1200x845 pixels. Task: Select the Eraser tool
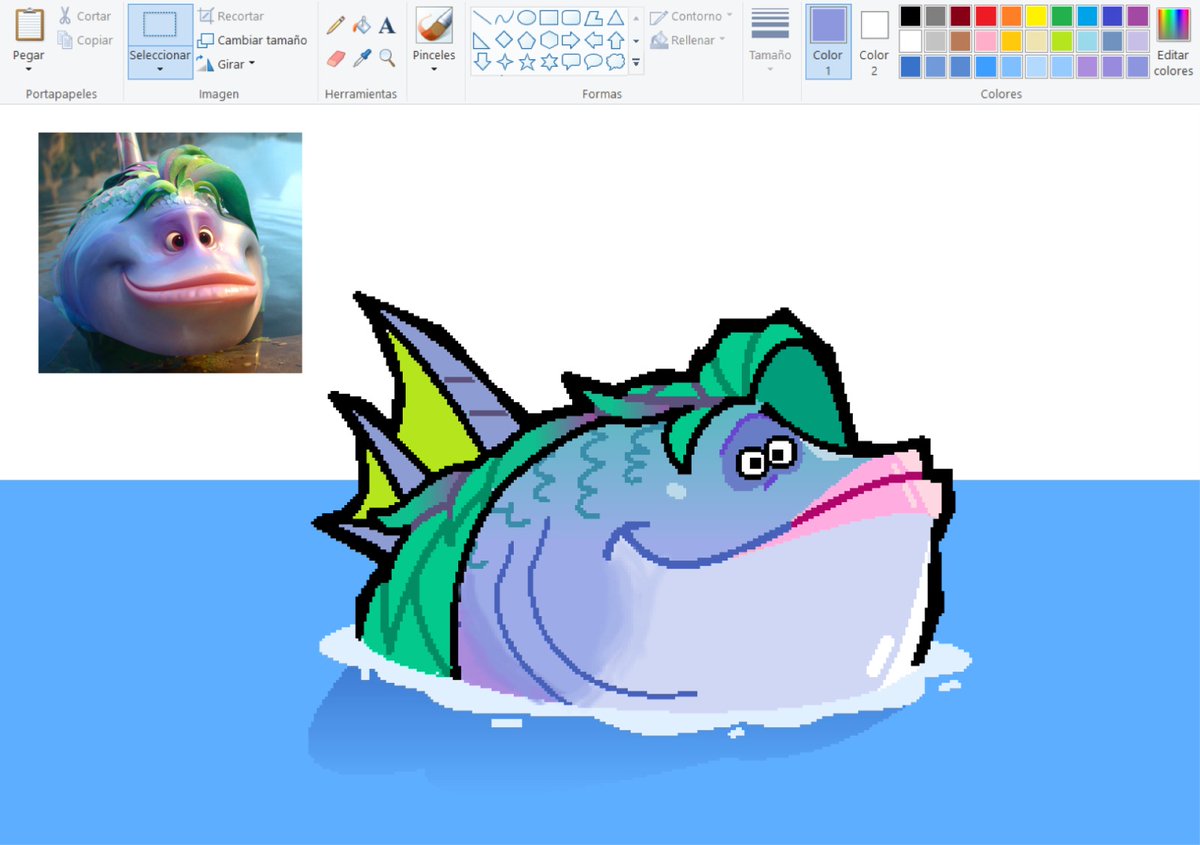click(x=336, y=59)
